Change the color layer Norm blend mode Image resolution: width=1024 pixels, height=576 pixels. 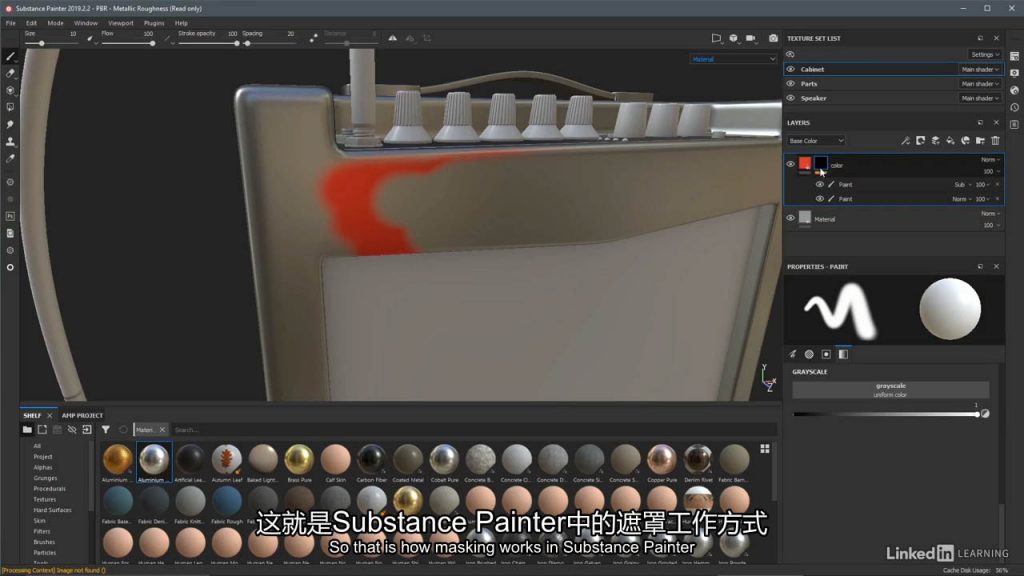[990, 159]
